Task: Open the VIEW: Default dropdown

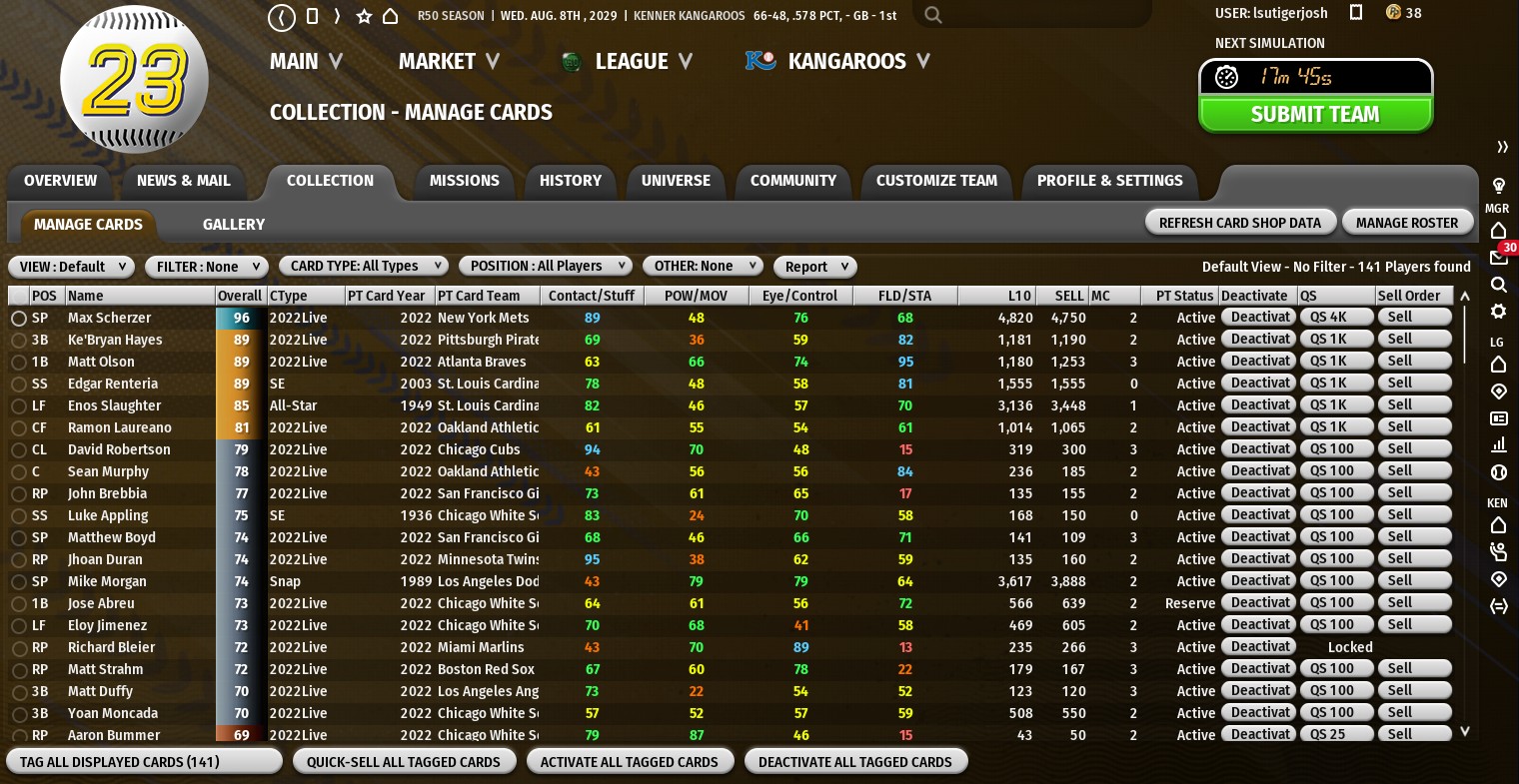Action: [71, 267]
